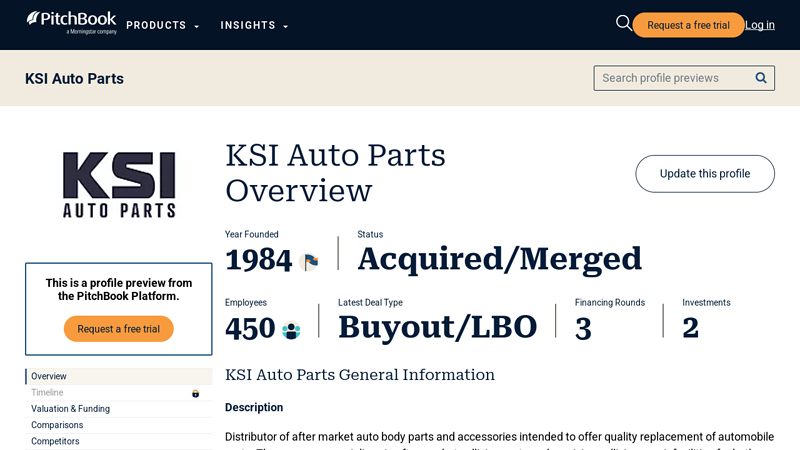Image resolution: width=800 pixels, height=450 pixels.
Task: Select Overview in sidebar navigation
Action: click(x=119, y=376)
